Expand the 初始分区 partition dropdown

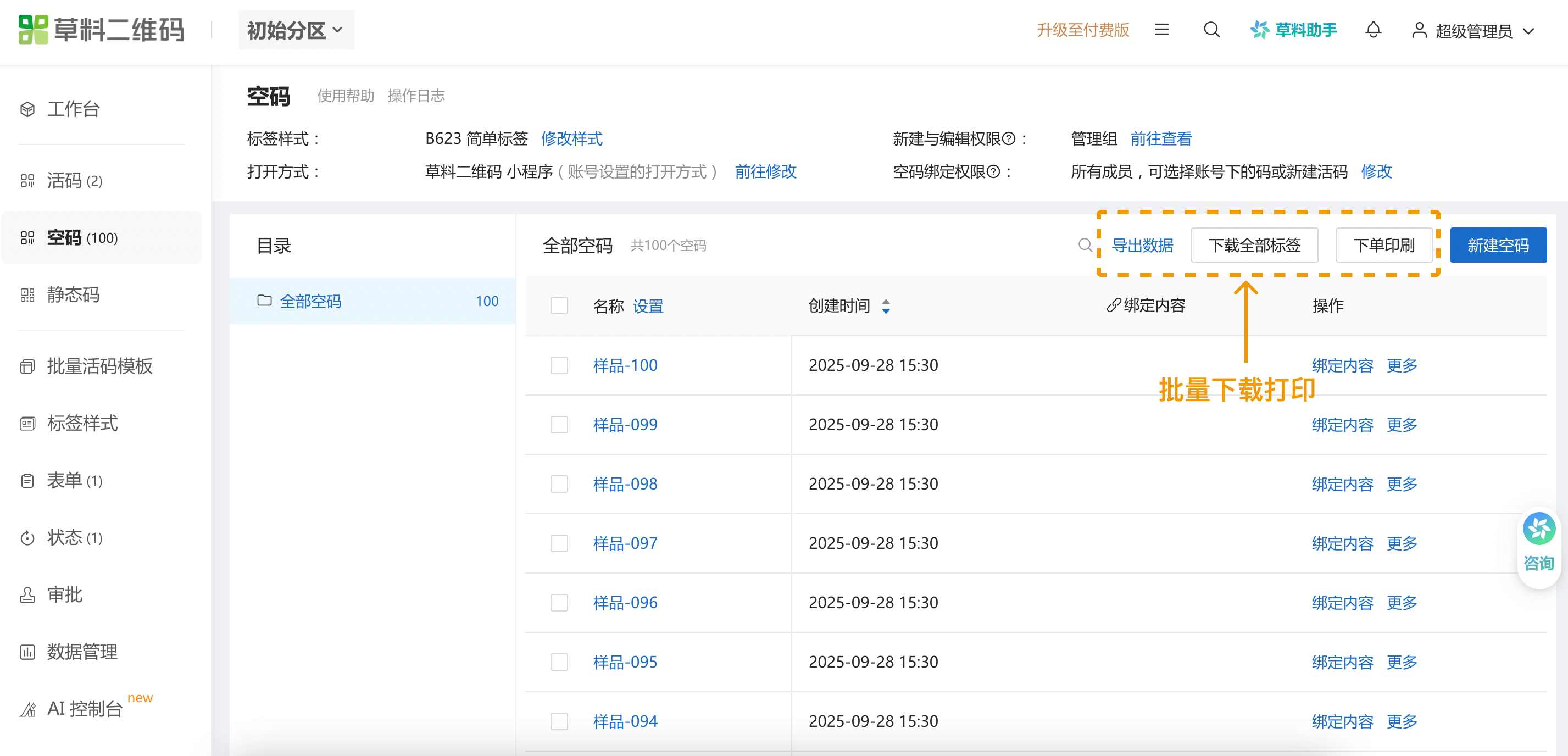click(296, 30)
